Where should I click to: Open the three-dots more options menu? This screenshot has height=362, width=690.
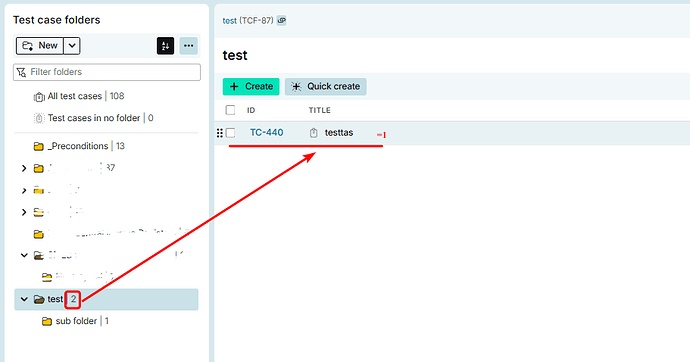tap(188, 46)
